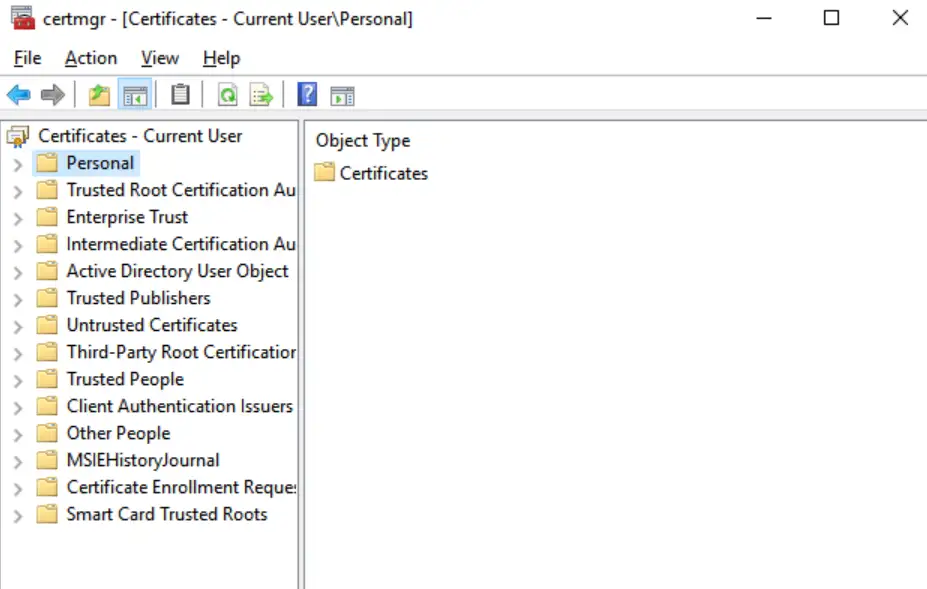This screenshot has width=927, height=589.
Task: Open the File menu
Action: 26,58
